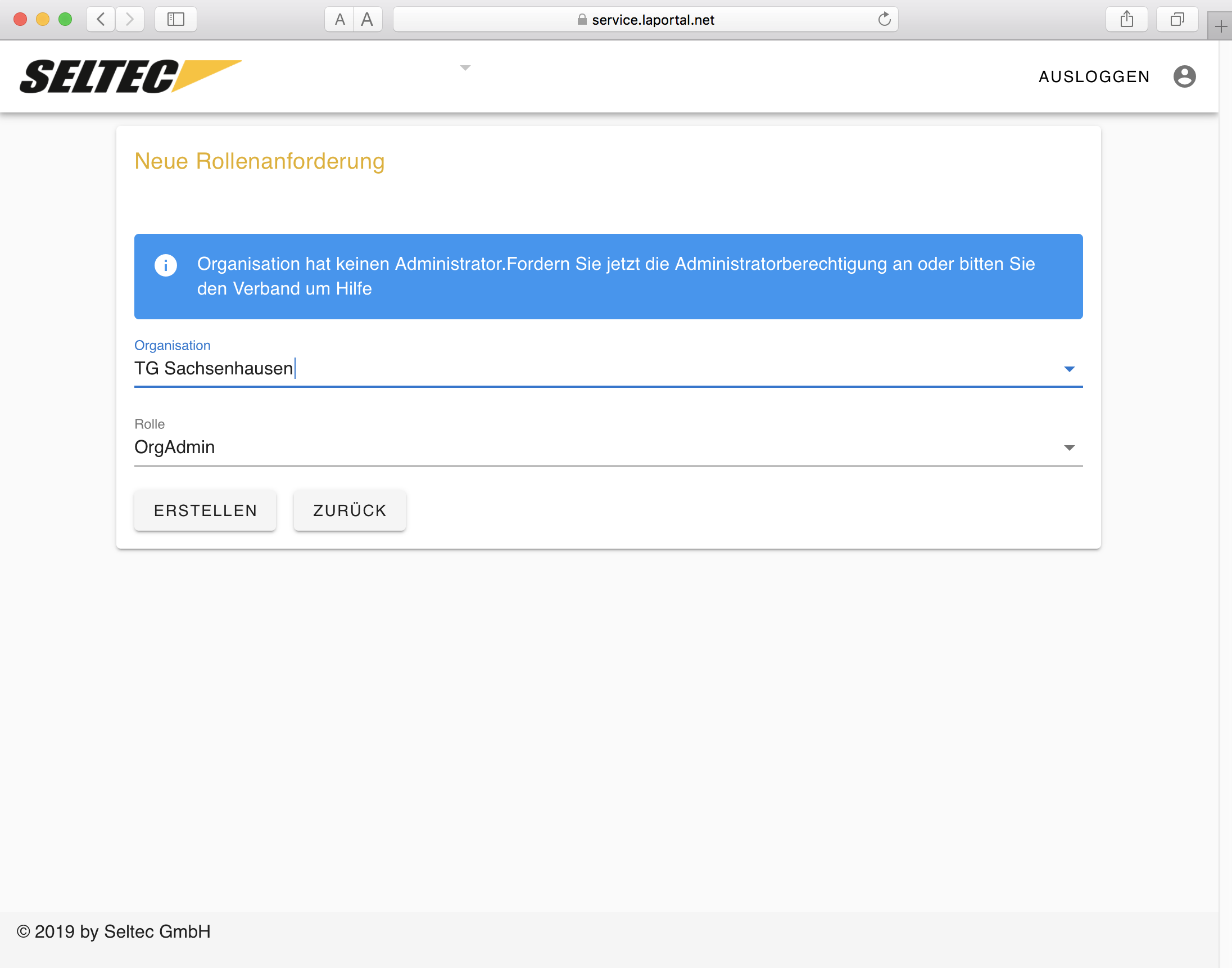Click the AUSLOGGEN button

coord(1094,76)
